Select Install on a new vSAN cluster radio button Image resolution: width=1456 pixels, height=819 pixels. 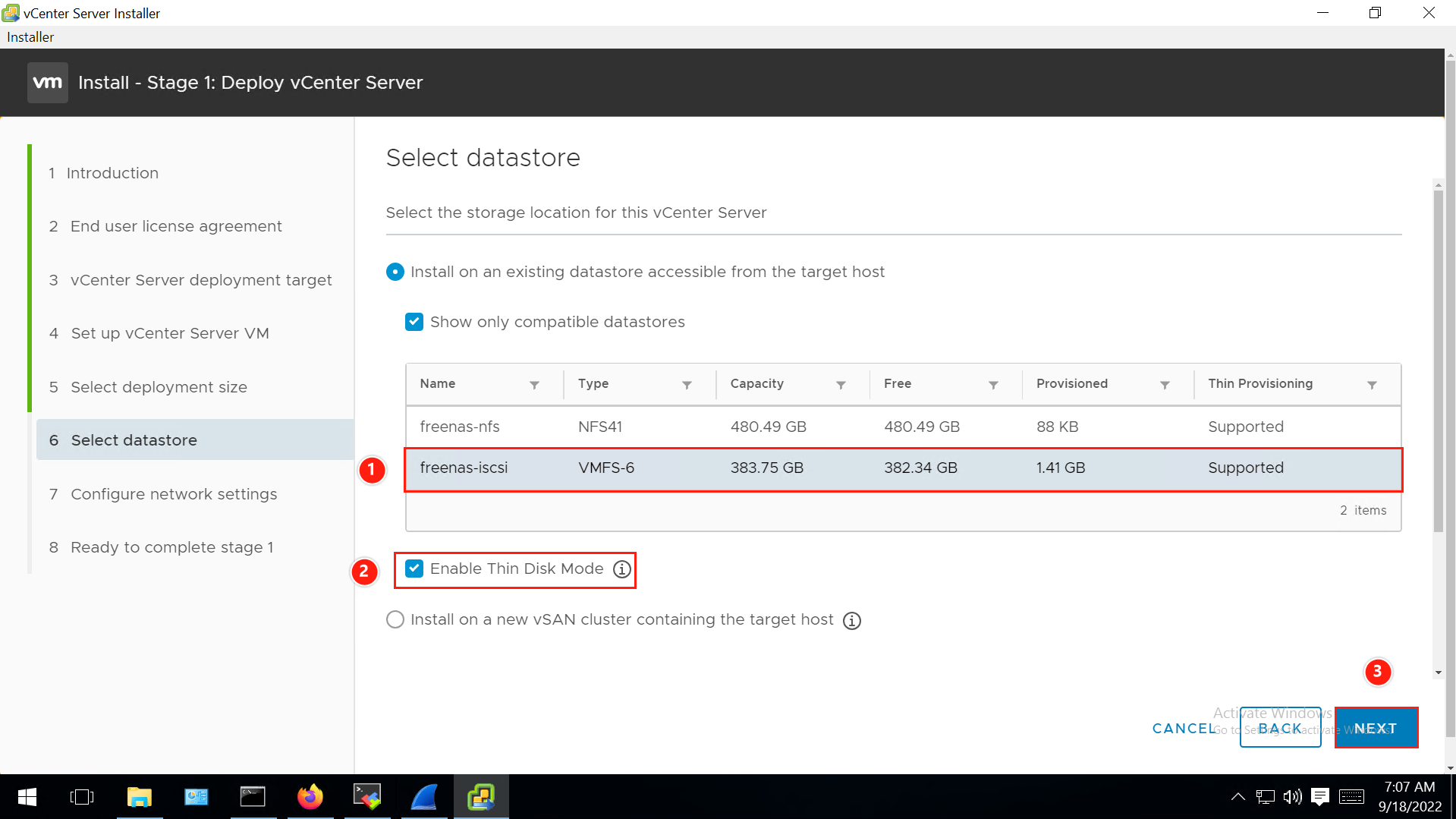[x=395, y=619]
